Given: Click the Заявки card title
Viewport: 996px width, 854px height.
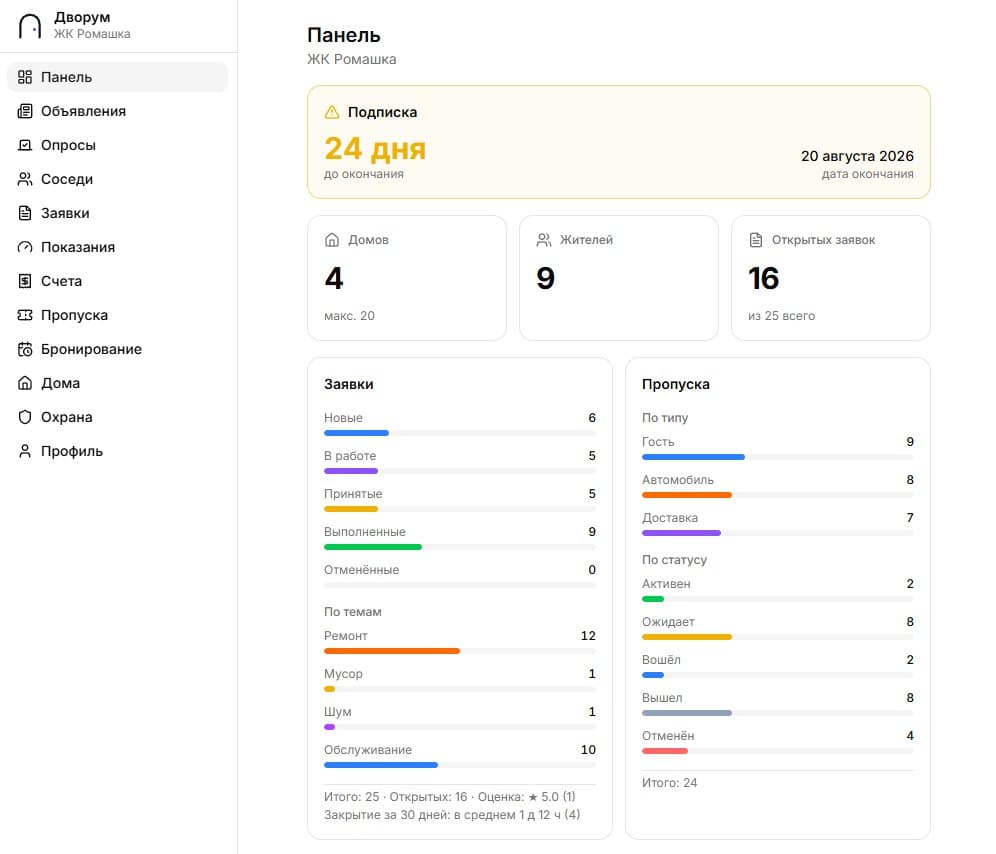Looking at the screenshot, I should (x=349, y=384).
